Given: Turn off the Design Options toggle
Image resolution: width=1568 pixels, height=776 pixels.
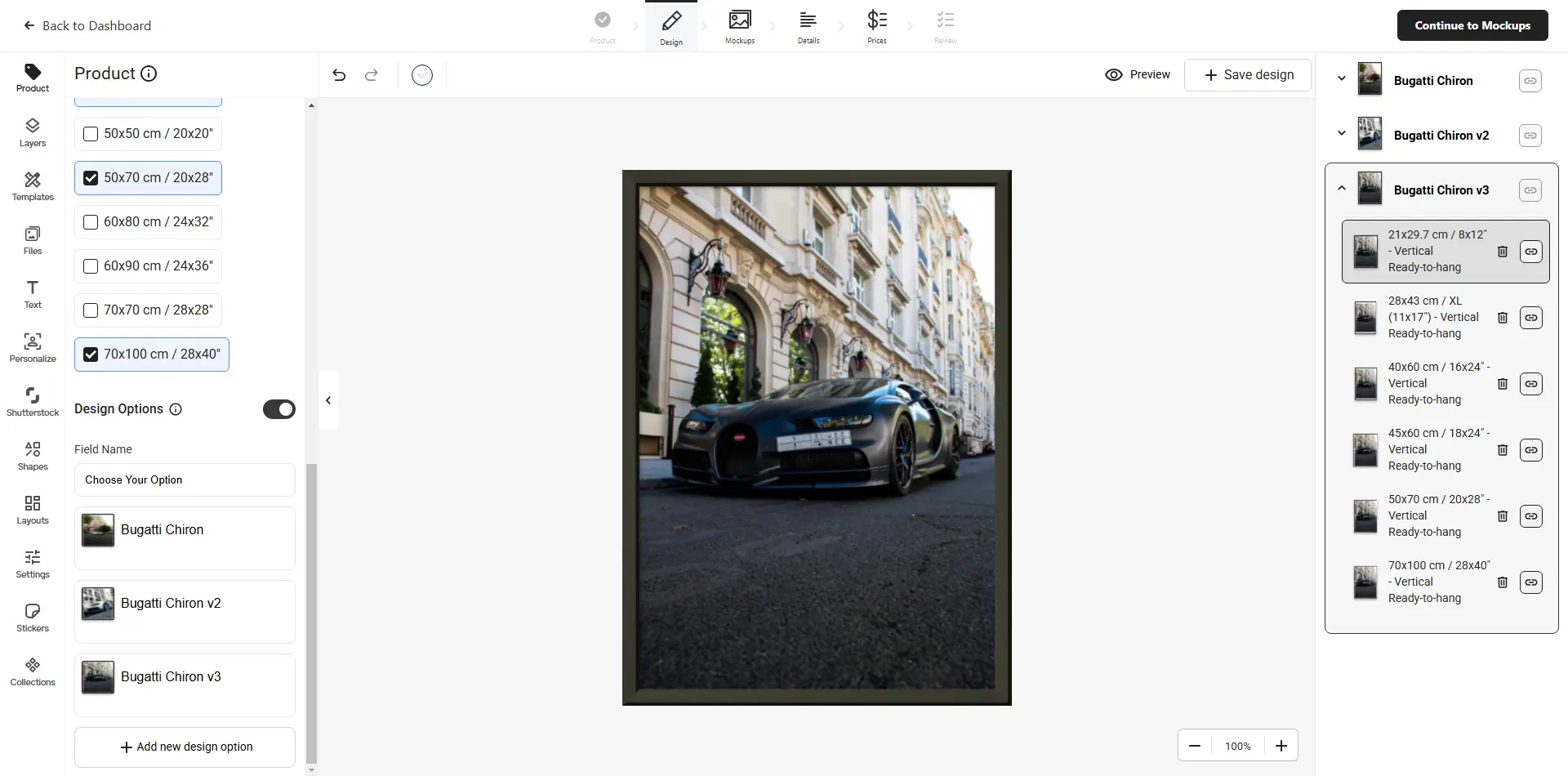Looking at the screenshot, I should pyautogui.click(x=278, y=409).
